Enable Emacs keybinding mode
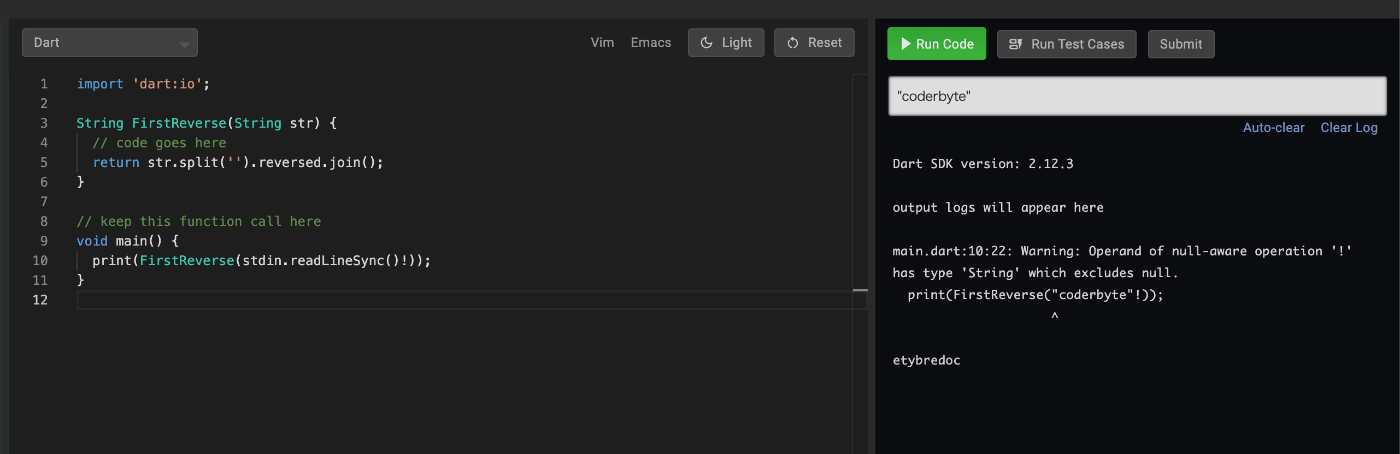Viewport: 1400px width, 454px height. click(651, 43)
